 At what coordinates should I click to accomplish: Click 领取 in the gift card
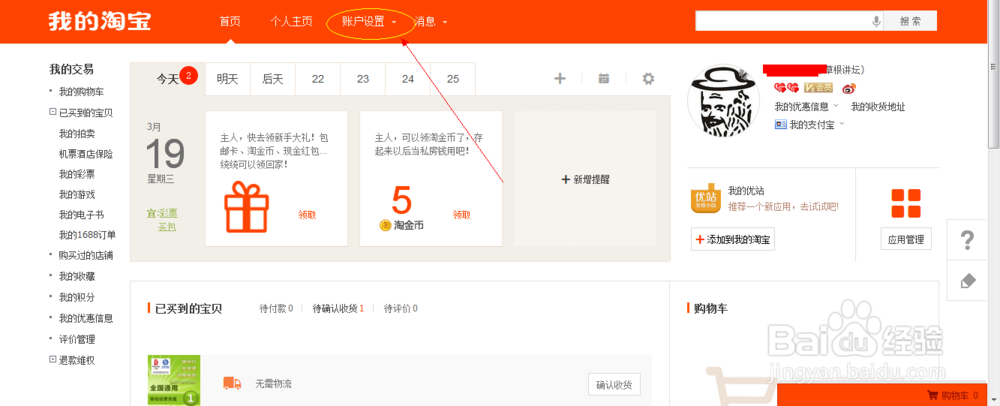coord(307,215)
